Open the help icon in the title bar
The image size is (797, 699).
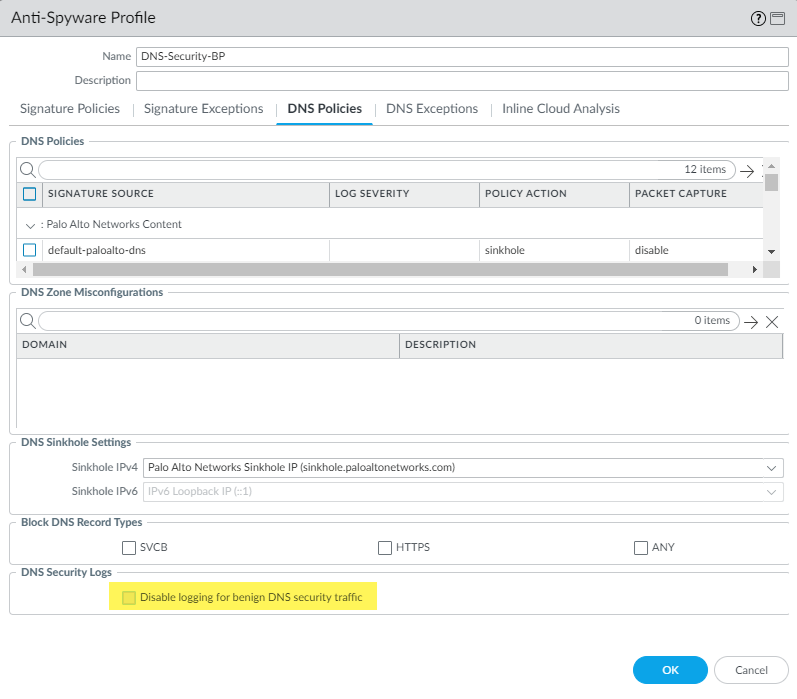coord(758,18)
